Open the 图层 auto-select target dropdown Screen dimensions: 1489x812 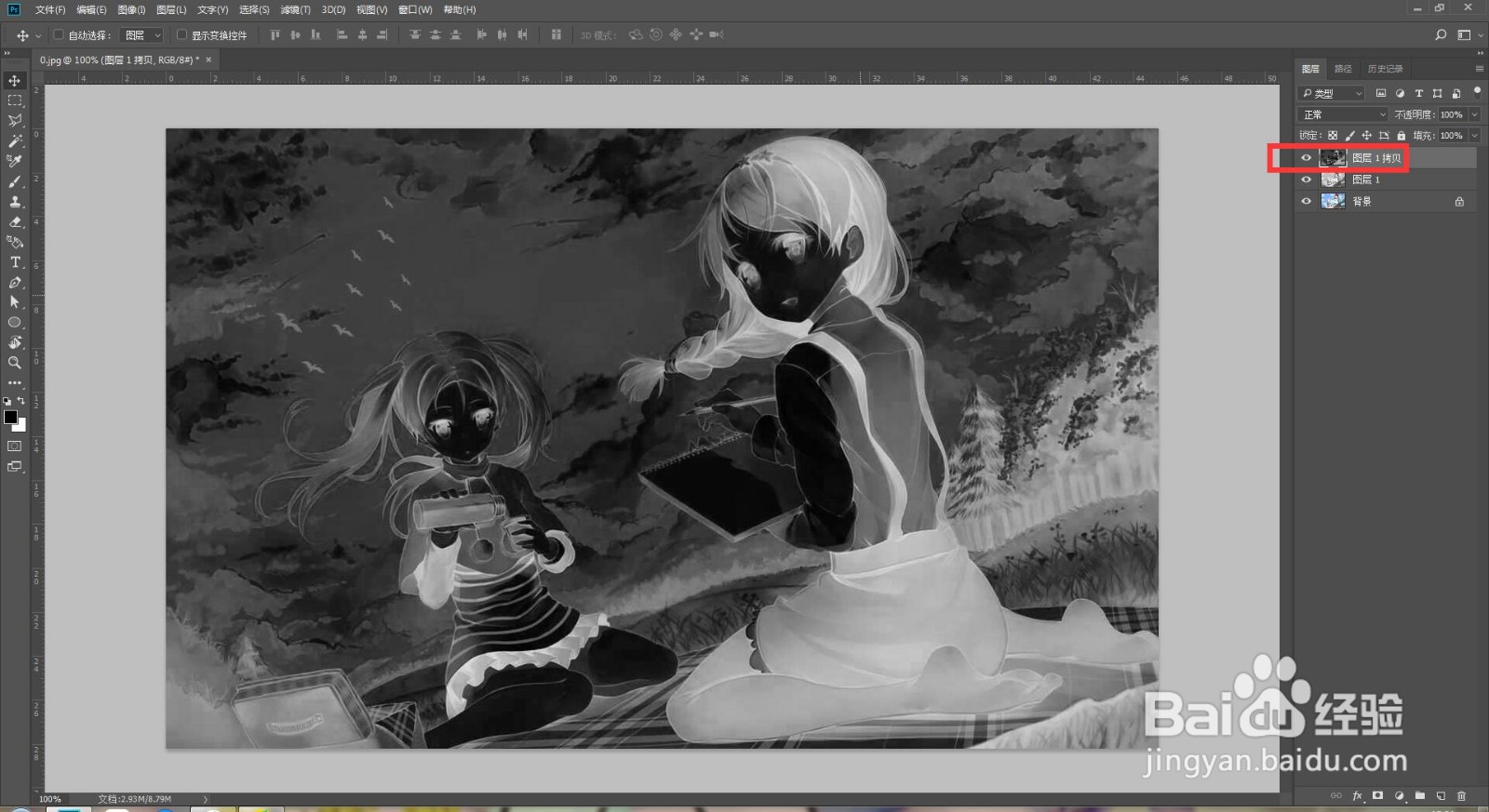click(x=142, y=35)
